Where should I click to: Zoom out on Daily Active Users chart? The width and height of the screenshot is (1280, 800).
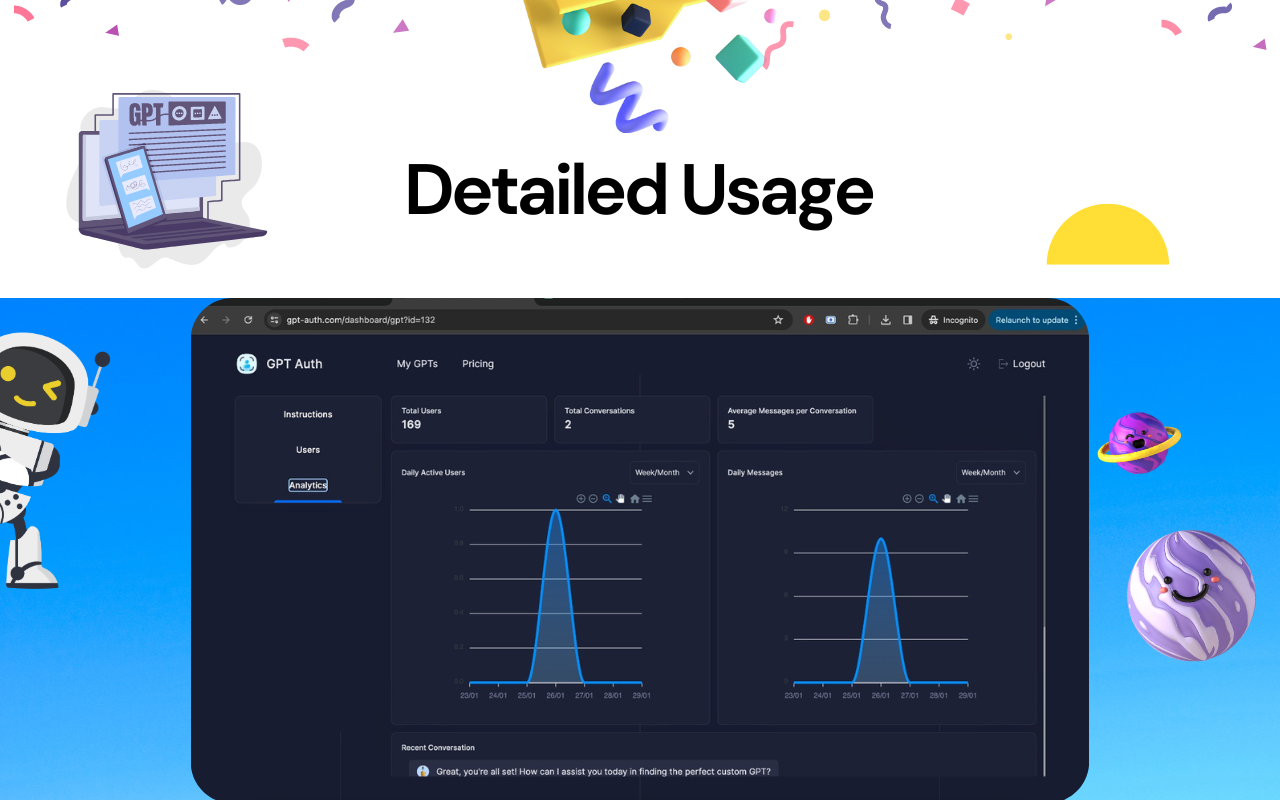[x=593, y=498]
